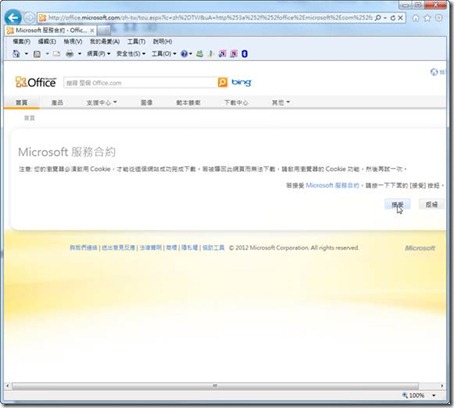
Task: Click the globe icon at the page's top right
Action: tap(434, 72)
